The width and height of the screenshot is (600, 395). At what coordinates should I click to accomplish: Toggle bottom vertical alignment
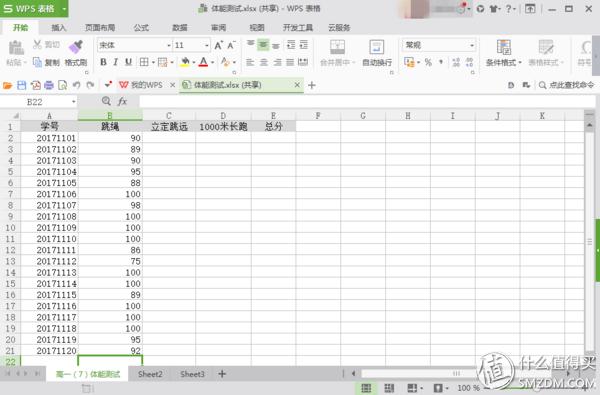(x=276, y=46)
